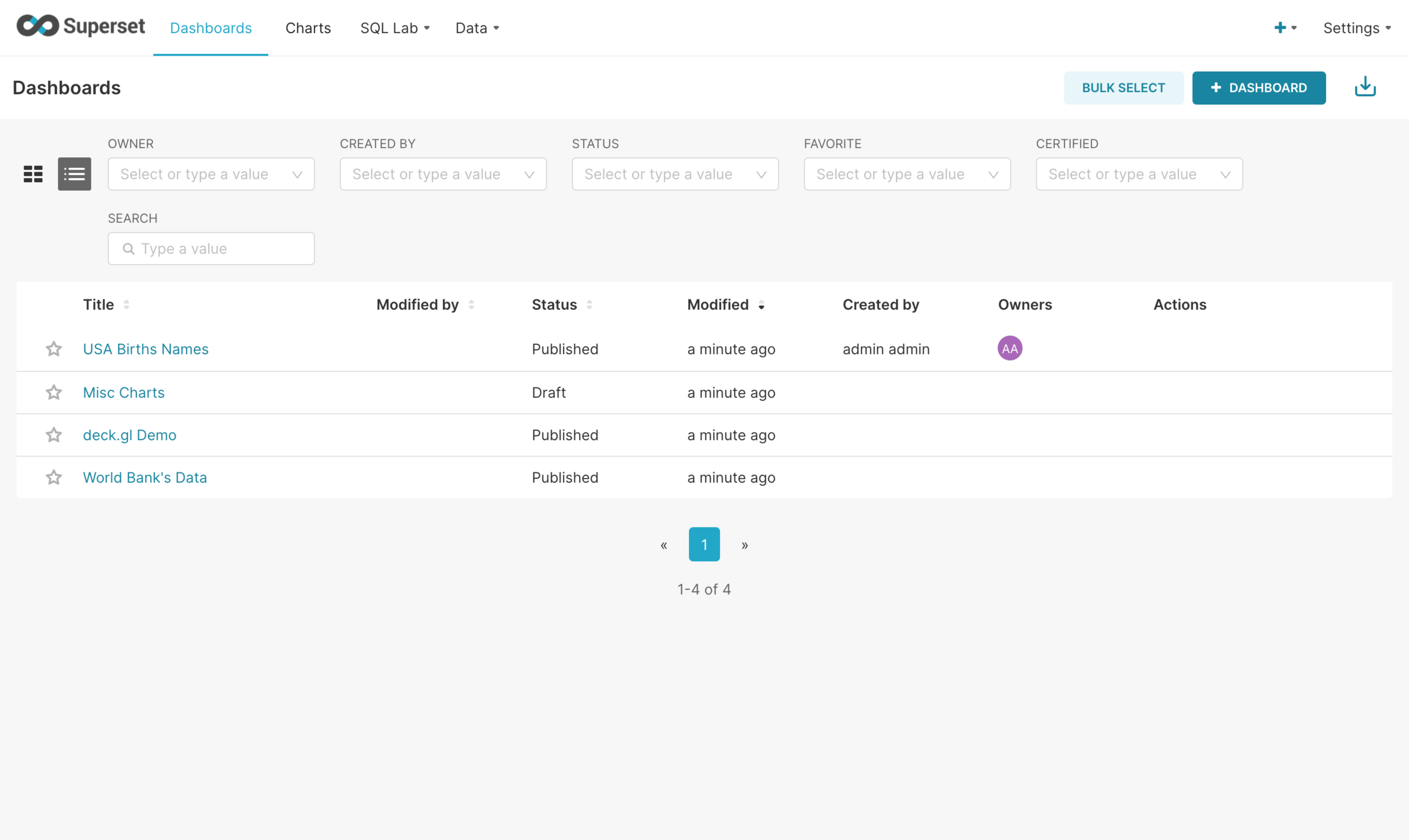Create a new dashboard with + Dashboard
Screen dimensions: 1409x840
tap(1259, 88)
